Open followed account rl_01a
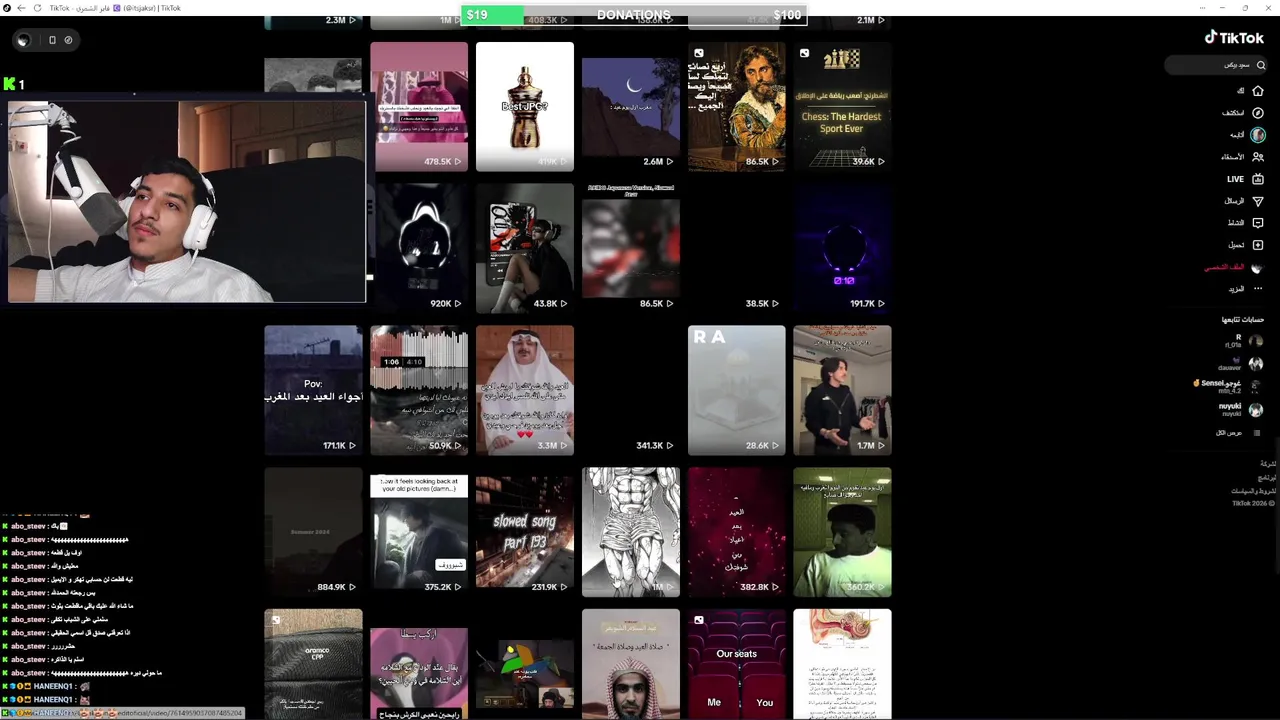This screenshot has height=720, width=1280. point(1245,341)
